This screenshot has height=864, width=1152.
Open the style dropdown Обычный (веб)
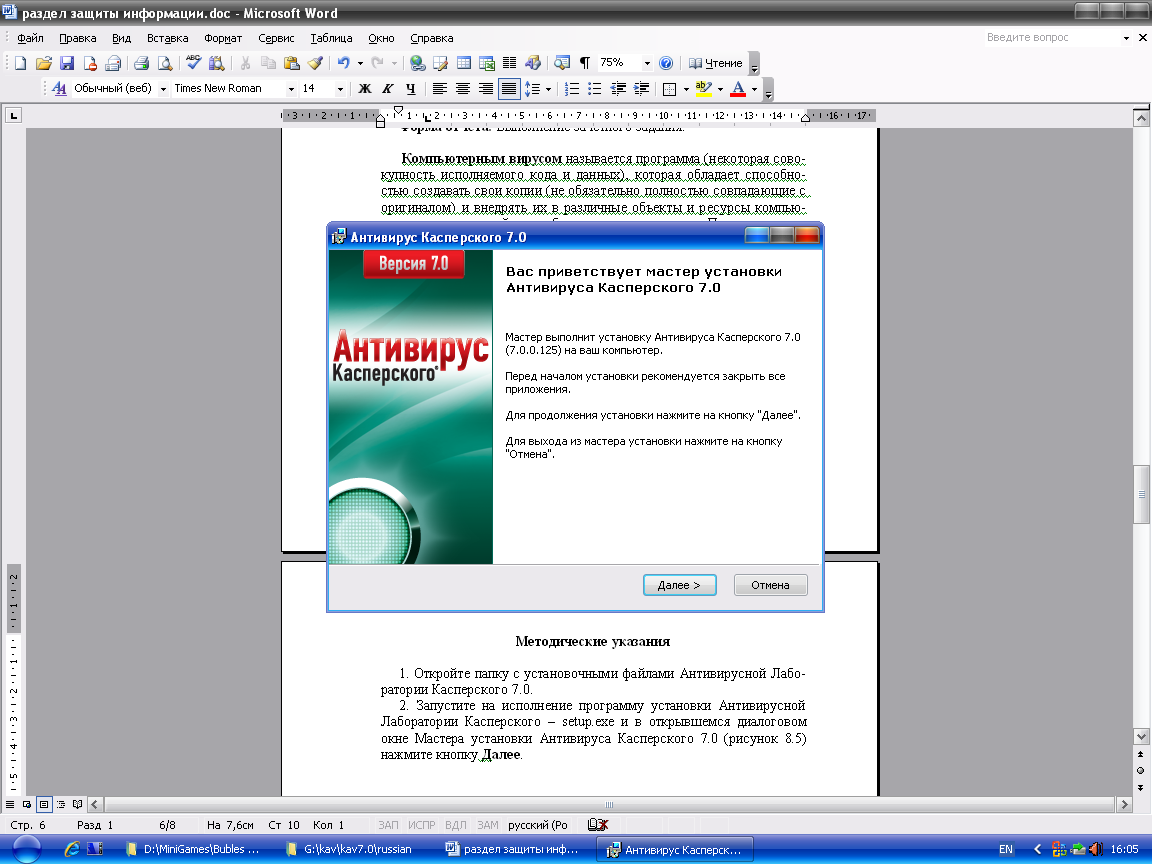click(x=163, y=89)
